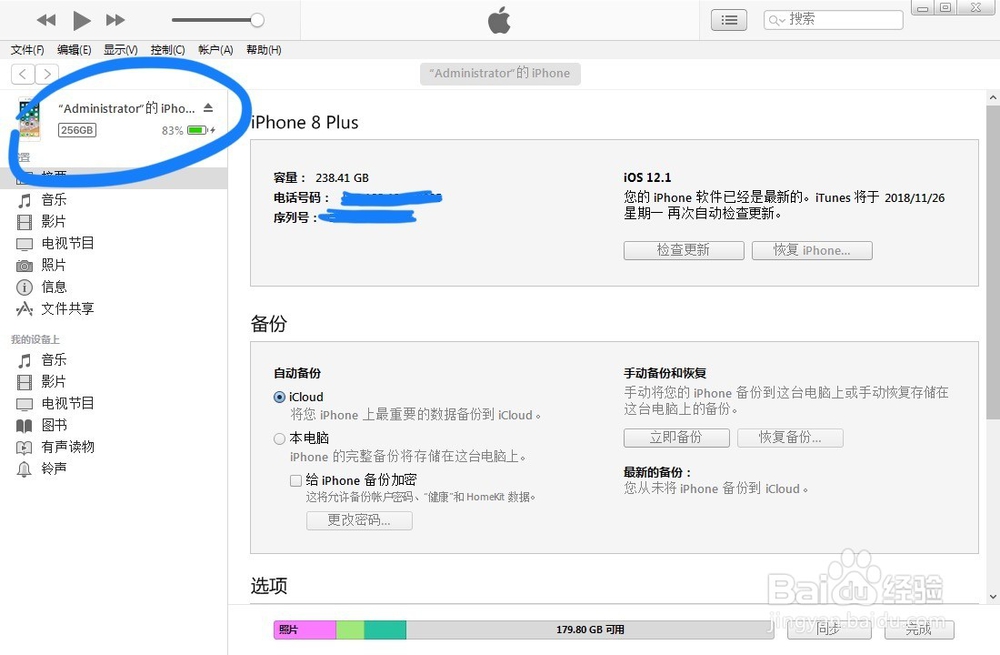The image size is (1000, 655).
Task: Click the Apple logo in the header
Action: [x=499, y=20]
